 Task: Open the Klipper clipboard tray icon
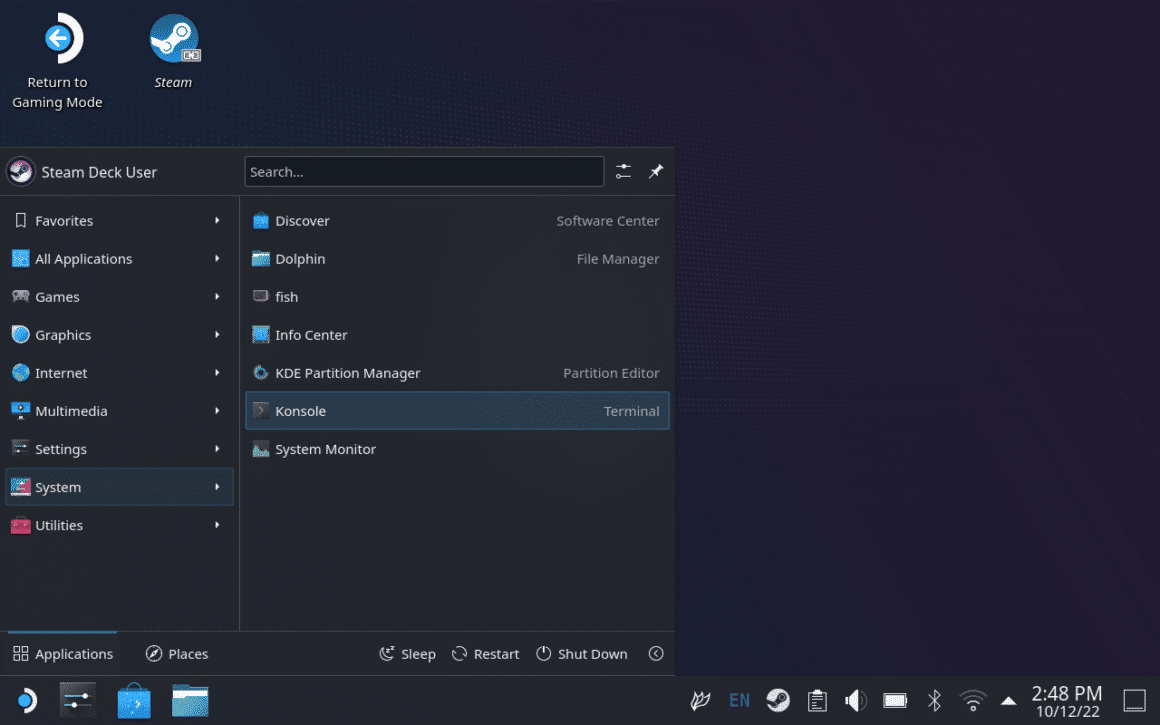[x=817, y=700]
